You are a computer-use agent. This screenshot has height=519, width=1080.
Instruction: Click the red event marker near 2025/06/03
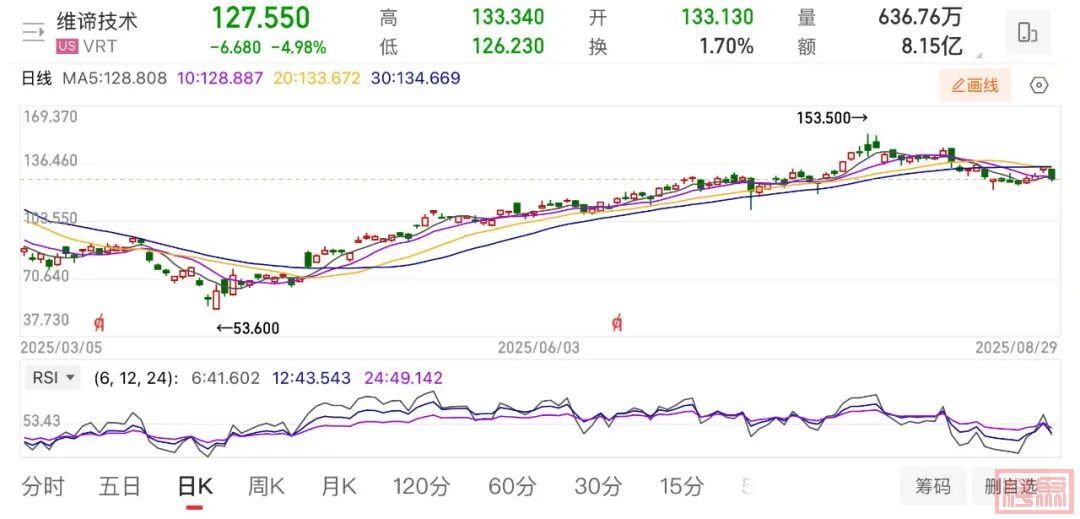click(x=619, y=322)
